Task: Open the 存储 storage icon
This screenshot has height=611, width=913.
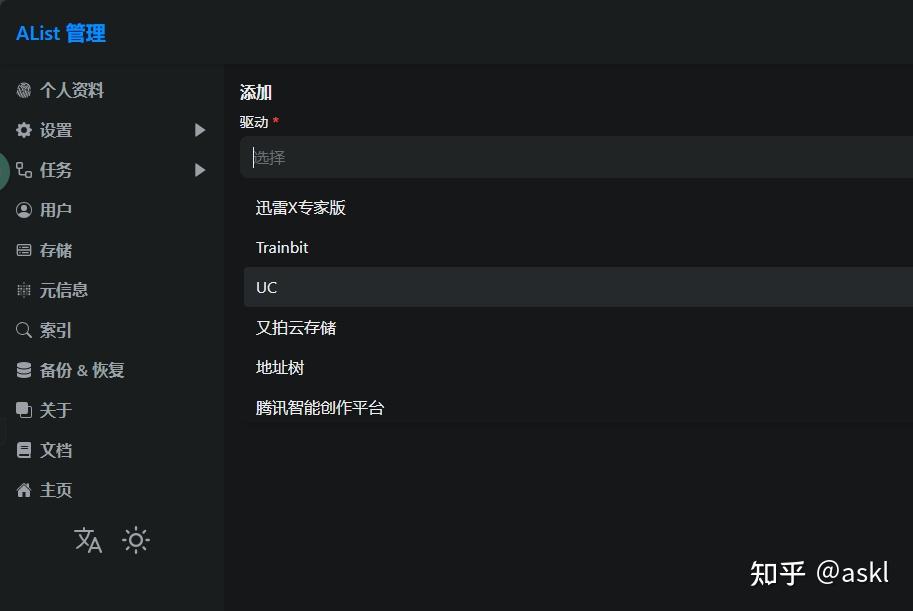Action: (24, 250)
